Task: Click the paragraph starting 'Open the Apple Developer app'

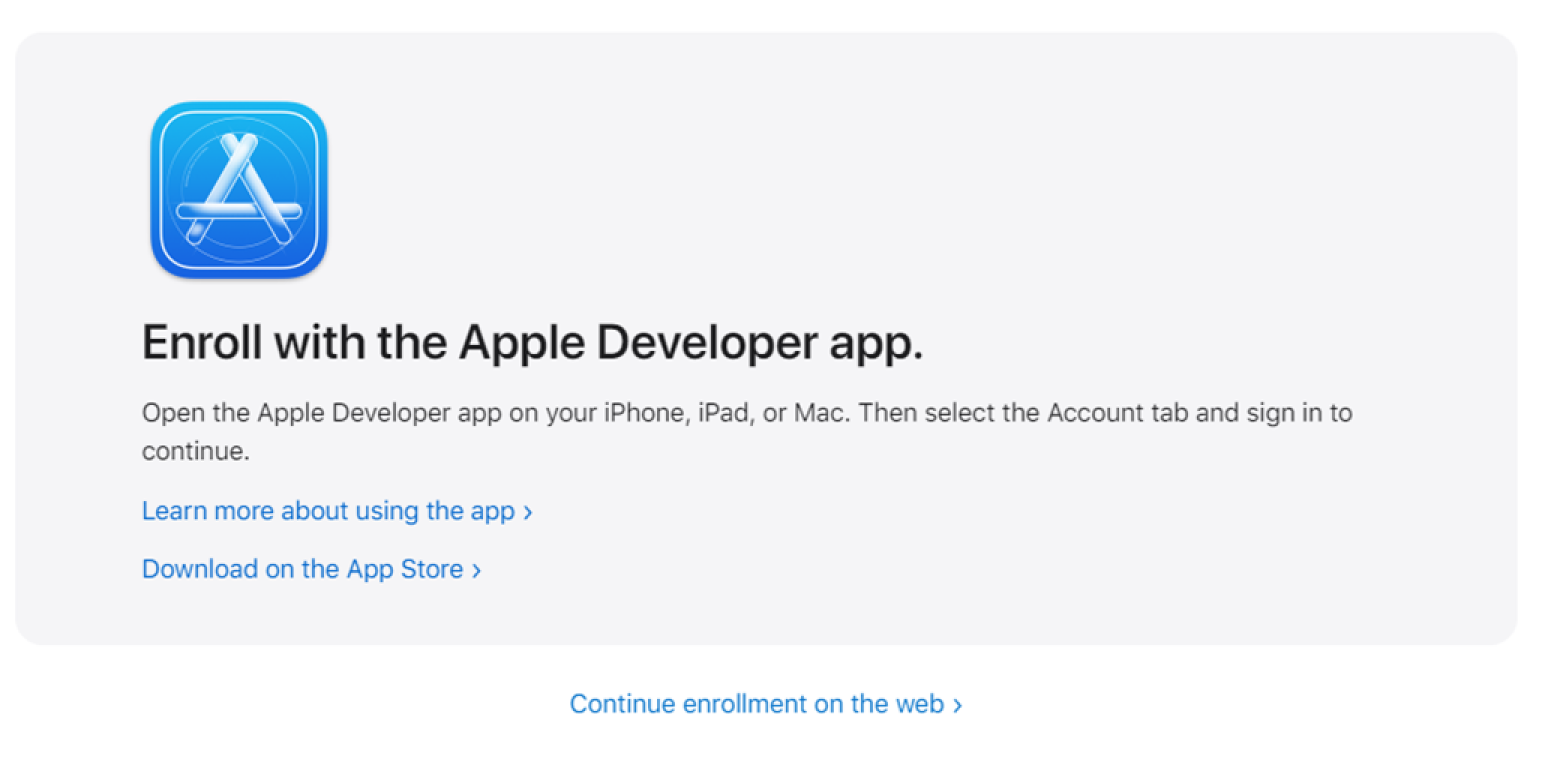Action: click(x=747, y=432)
